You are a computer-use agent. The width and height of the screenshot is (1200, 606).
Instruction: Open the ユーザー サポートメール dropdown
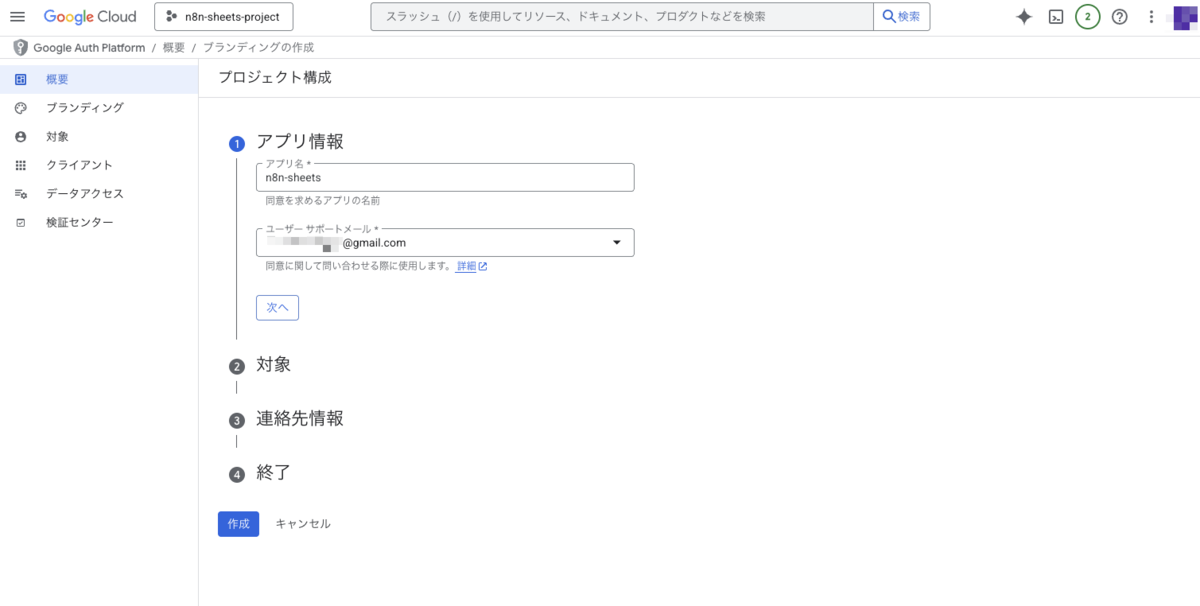pyautogui.click(x=445, y=243)
